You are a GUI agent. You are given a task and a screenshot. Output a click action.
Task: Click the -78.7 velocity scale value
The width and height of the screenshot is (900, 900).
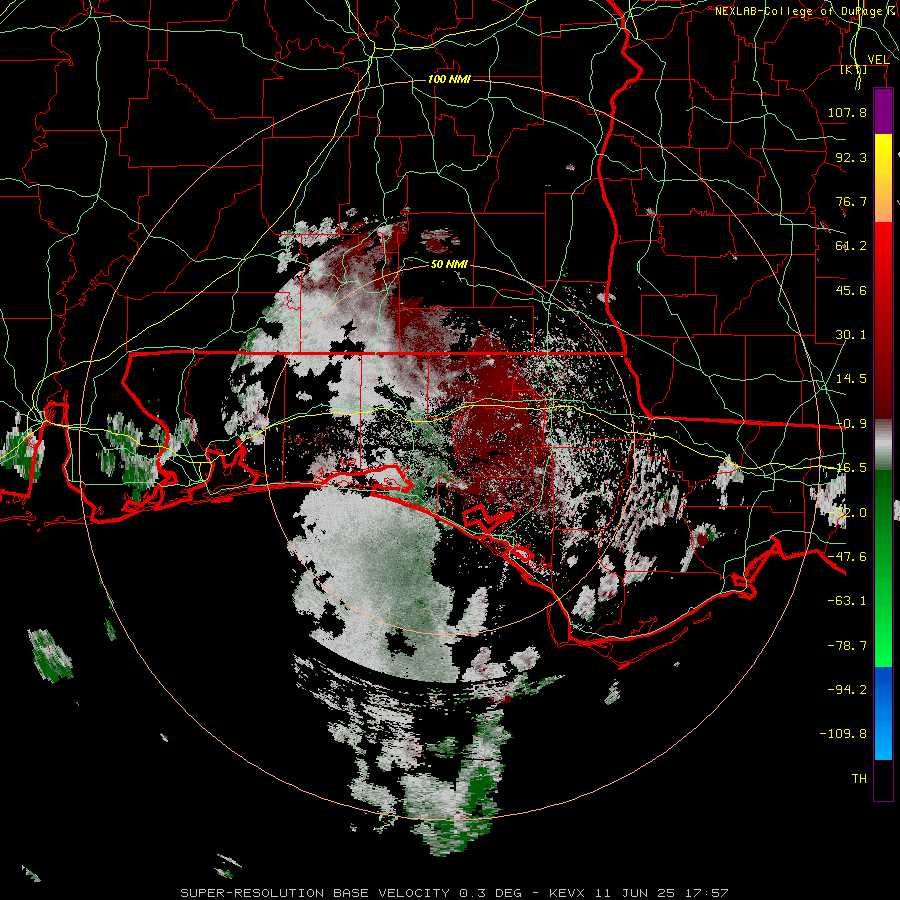click(847, 646)
